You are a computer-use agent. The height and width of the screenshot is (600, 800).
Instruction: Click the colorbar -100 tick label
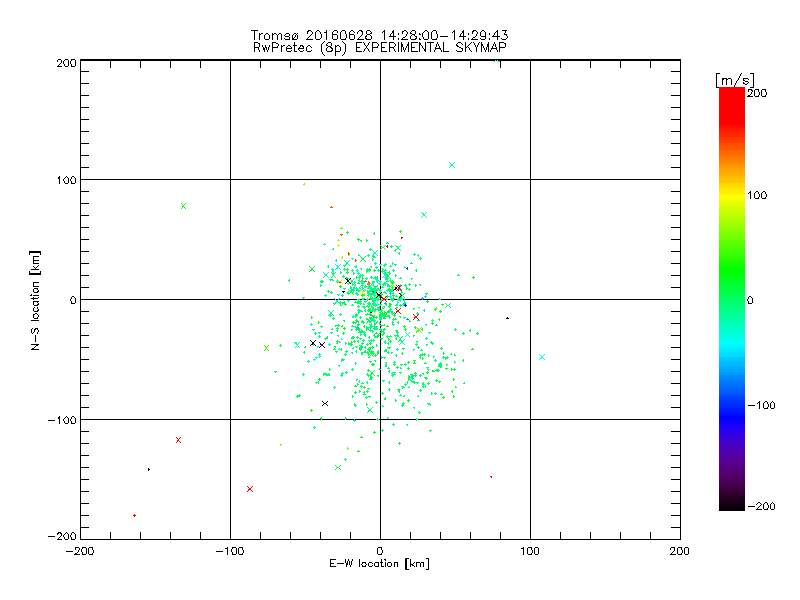pyautogui.click(x=761, y=406)
